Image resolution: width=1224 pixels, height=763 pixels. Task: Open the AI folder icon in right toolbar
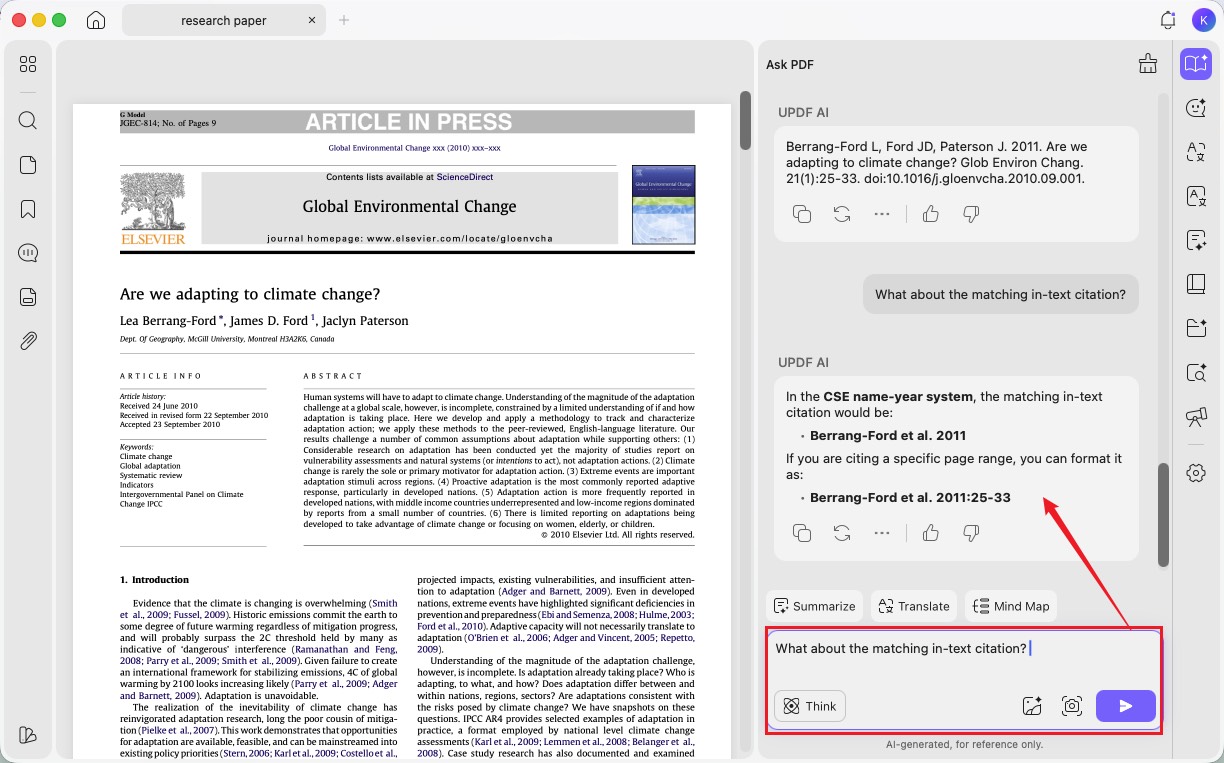point(1196,328)
